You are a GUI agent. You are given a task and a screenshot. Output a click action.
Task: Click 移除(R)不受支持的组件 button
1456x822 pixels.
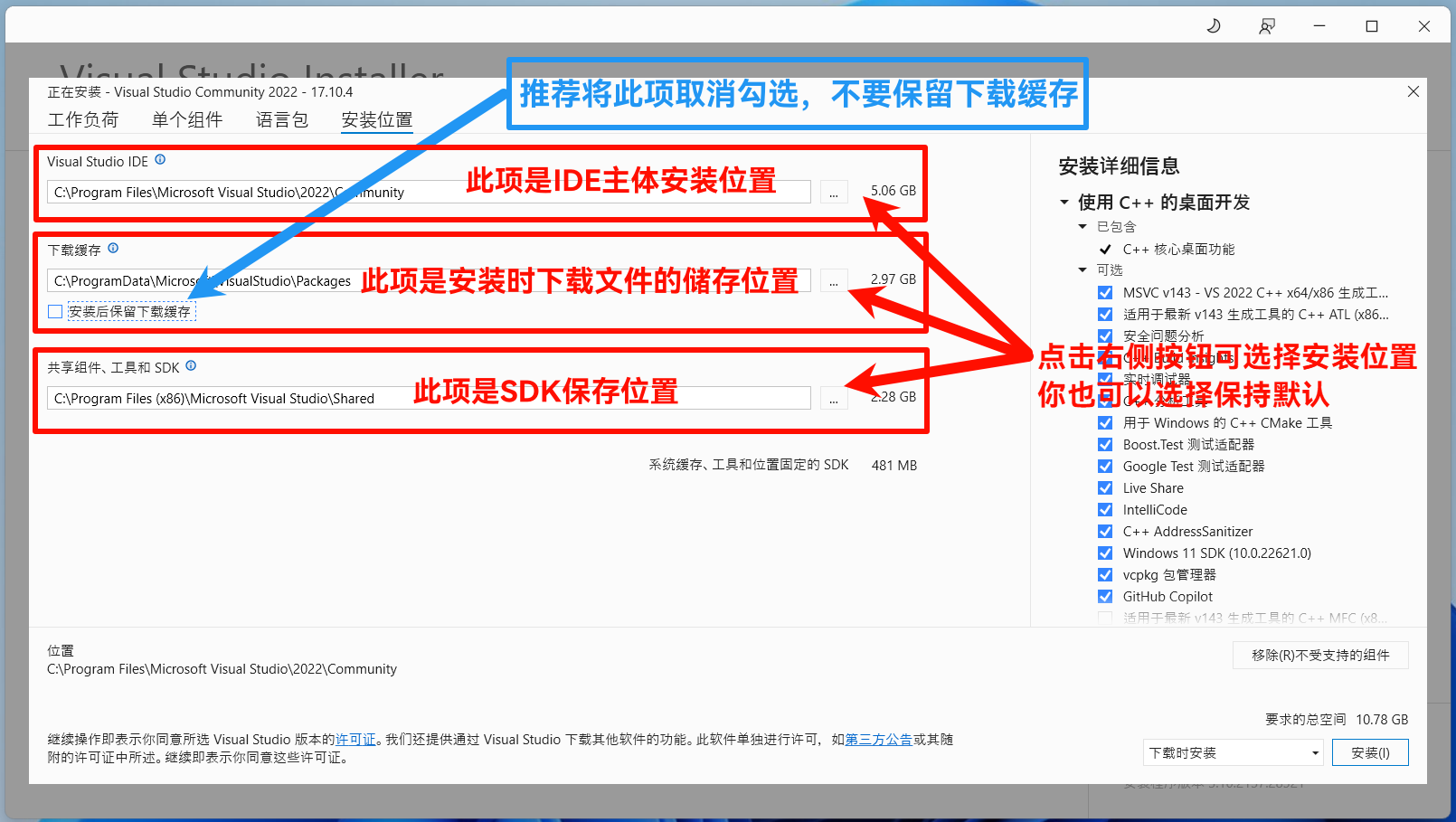pyautogui.click(x=1320, y=656)
